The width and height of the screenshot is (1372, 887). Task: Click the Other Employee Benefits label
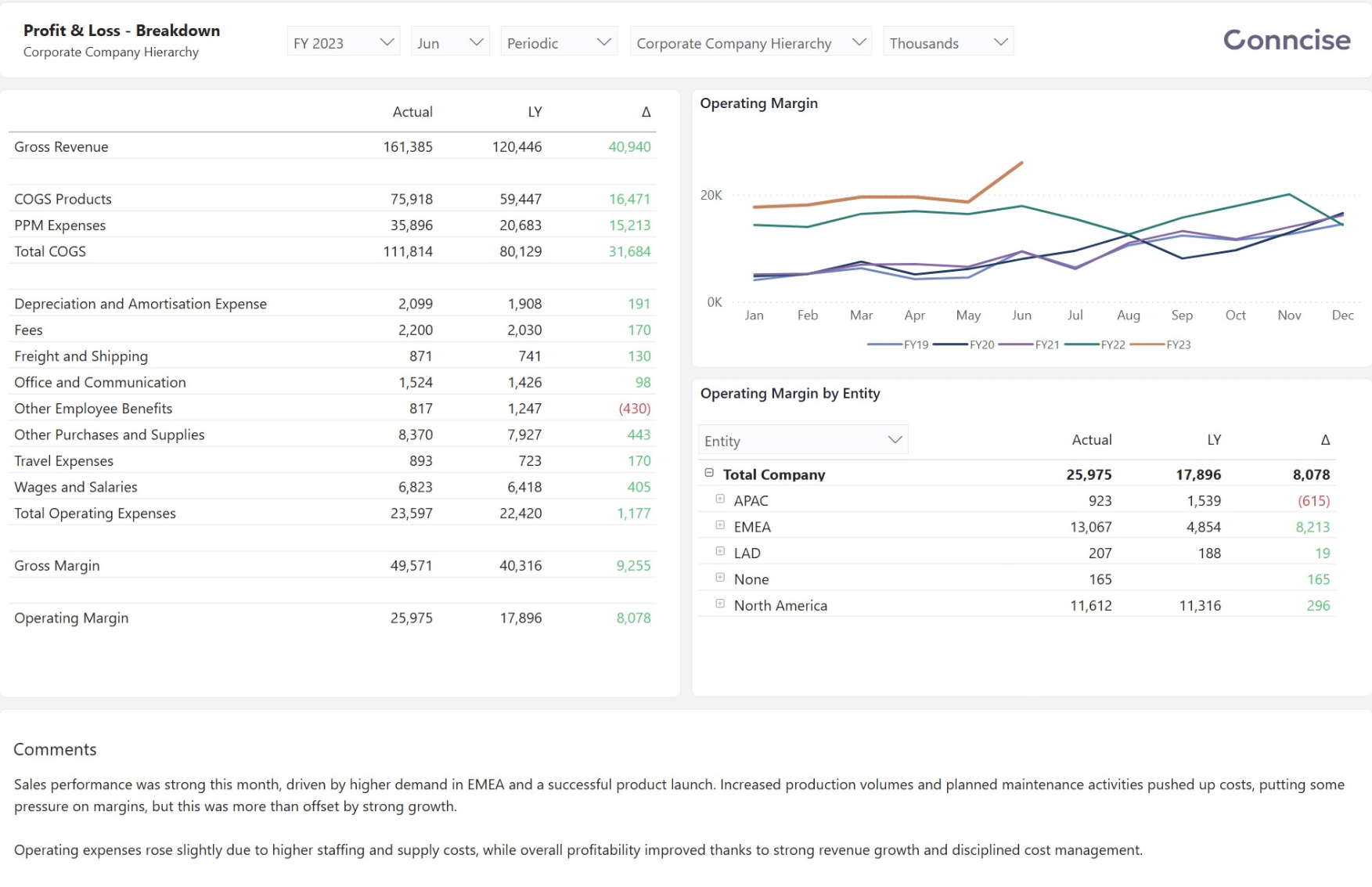click(x=93, y=409)
